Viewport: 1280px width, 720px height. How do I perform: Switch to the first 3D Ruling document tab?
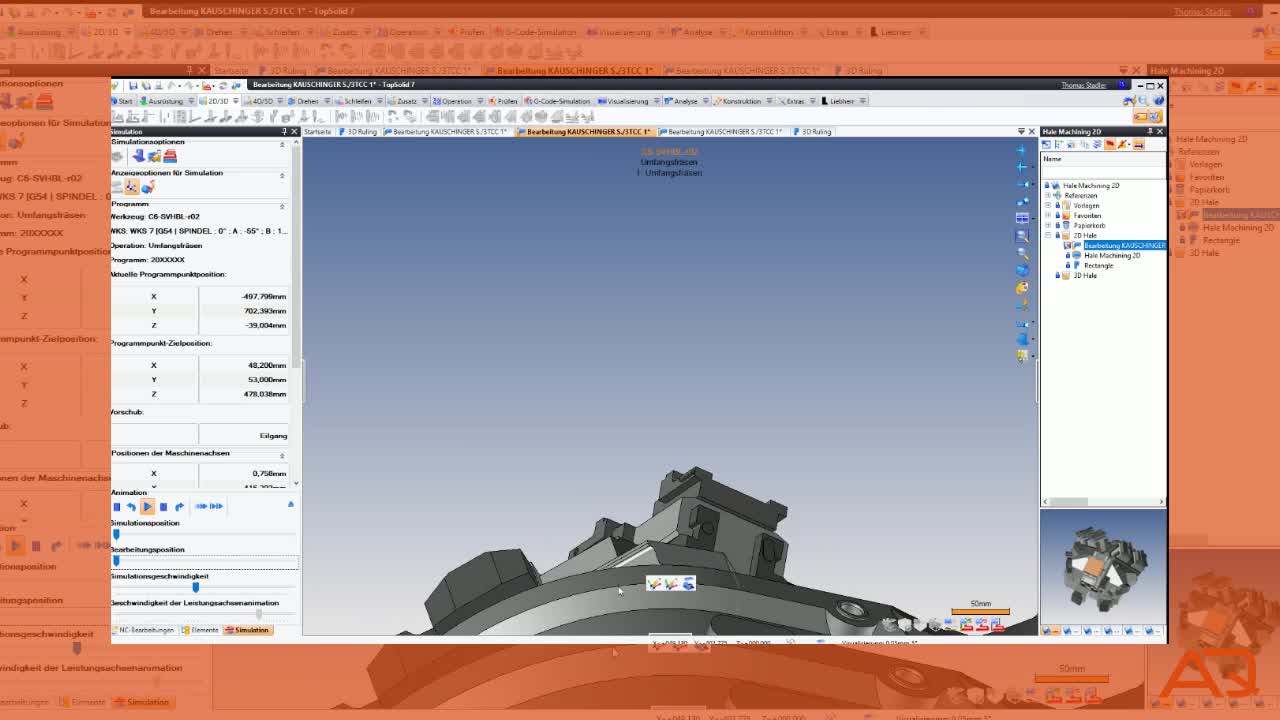click(x=359, y=132)
